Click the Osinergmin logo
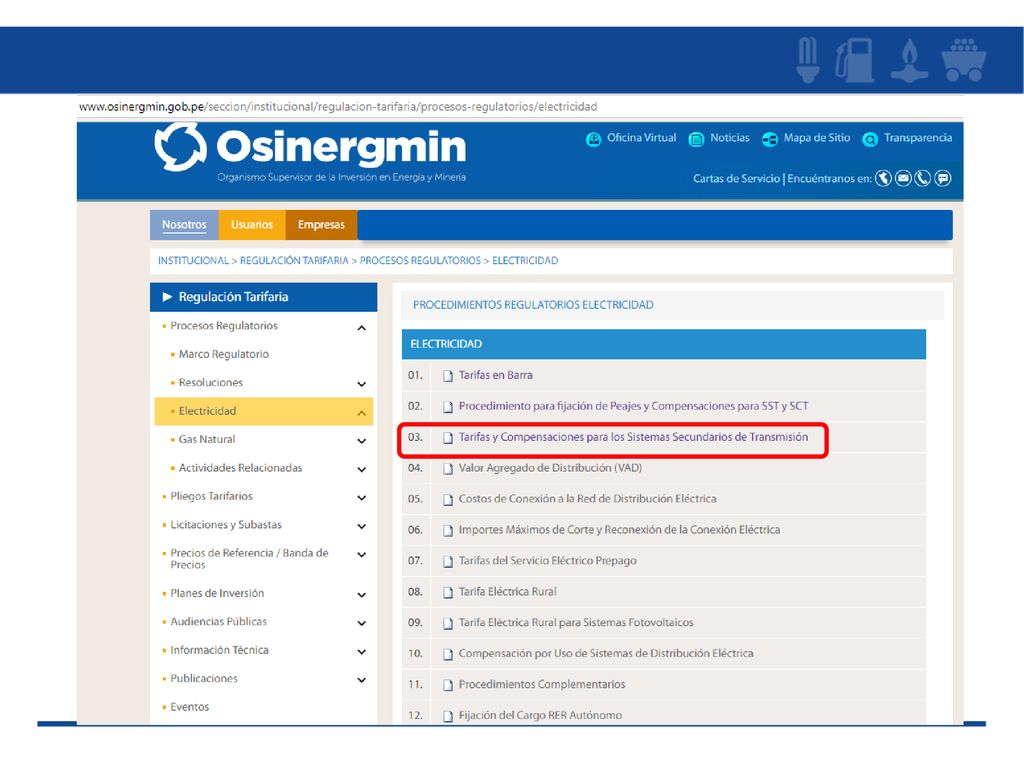 (x=310, y=150)
